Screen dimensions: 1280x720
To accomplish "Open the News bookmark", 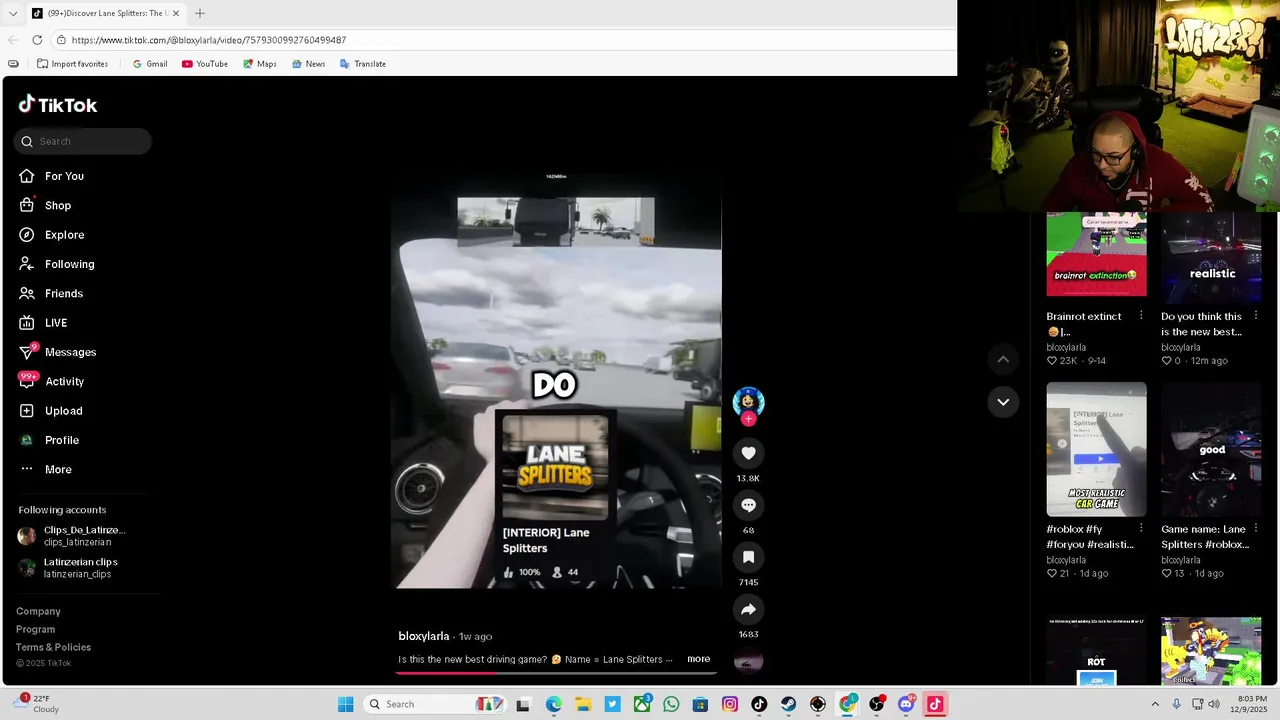I will 308,64.
